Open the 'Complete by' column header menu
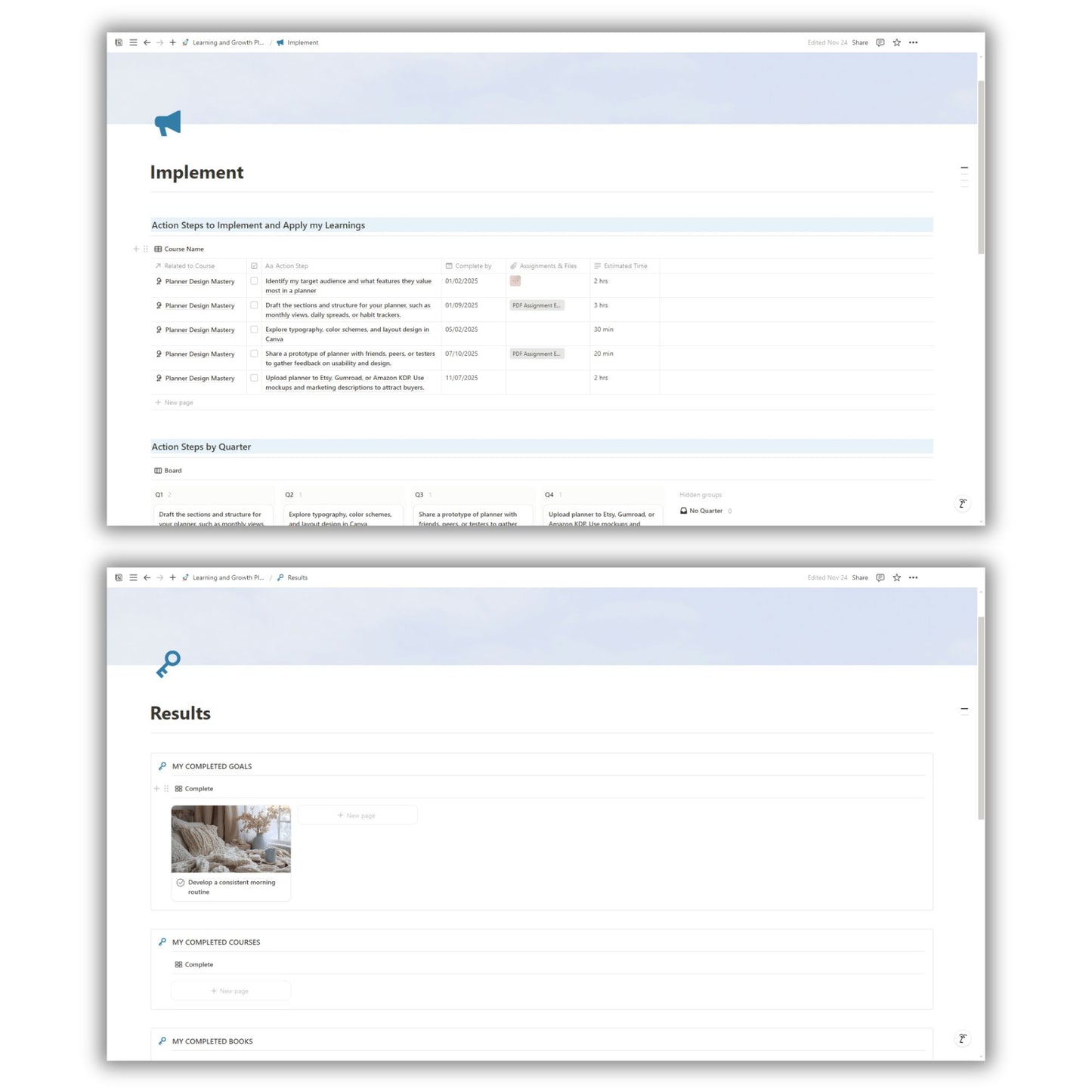 [472, 266]
